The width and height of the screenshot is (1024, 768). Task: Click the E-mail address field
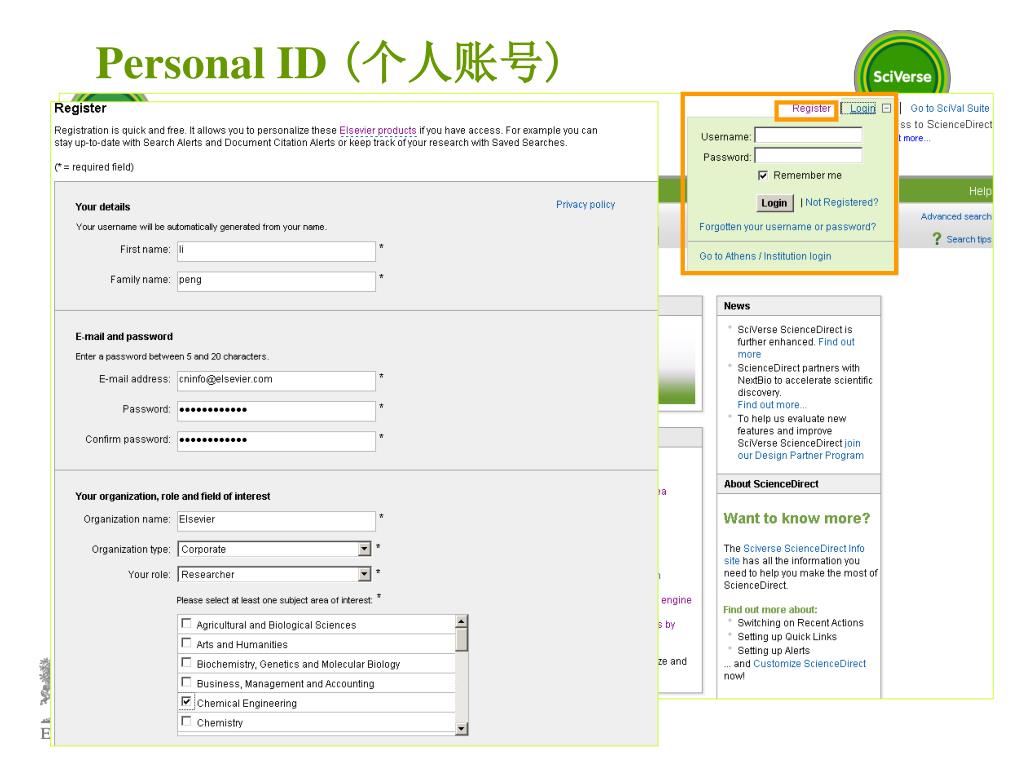click(276, 380)
